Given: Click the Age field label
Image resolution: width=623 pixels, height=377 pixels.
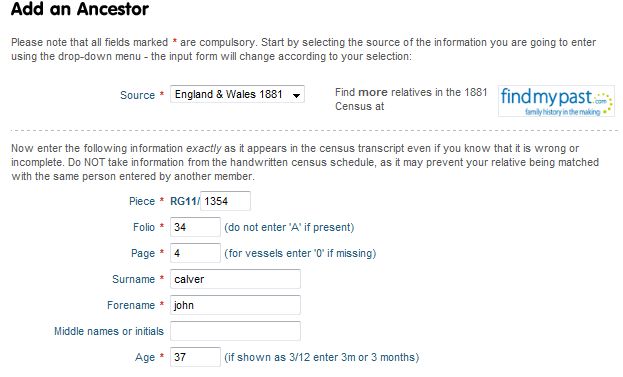Looking at the screenshot, I should [145, 358].
